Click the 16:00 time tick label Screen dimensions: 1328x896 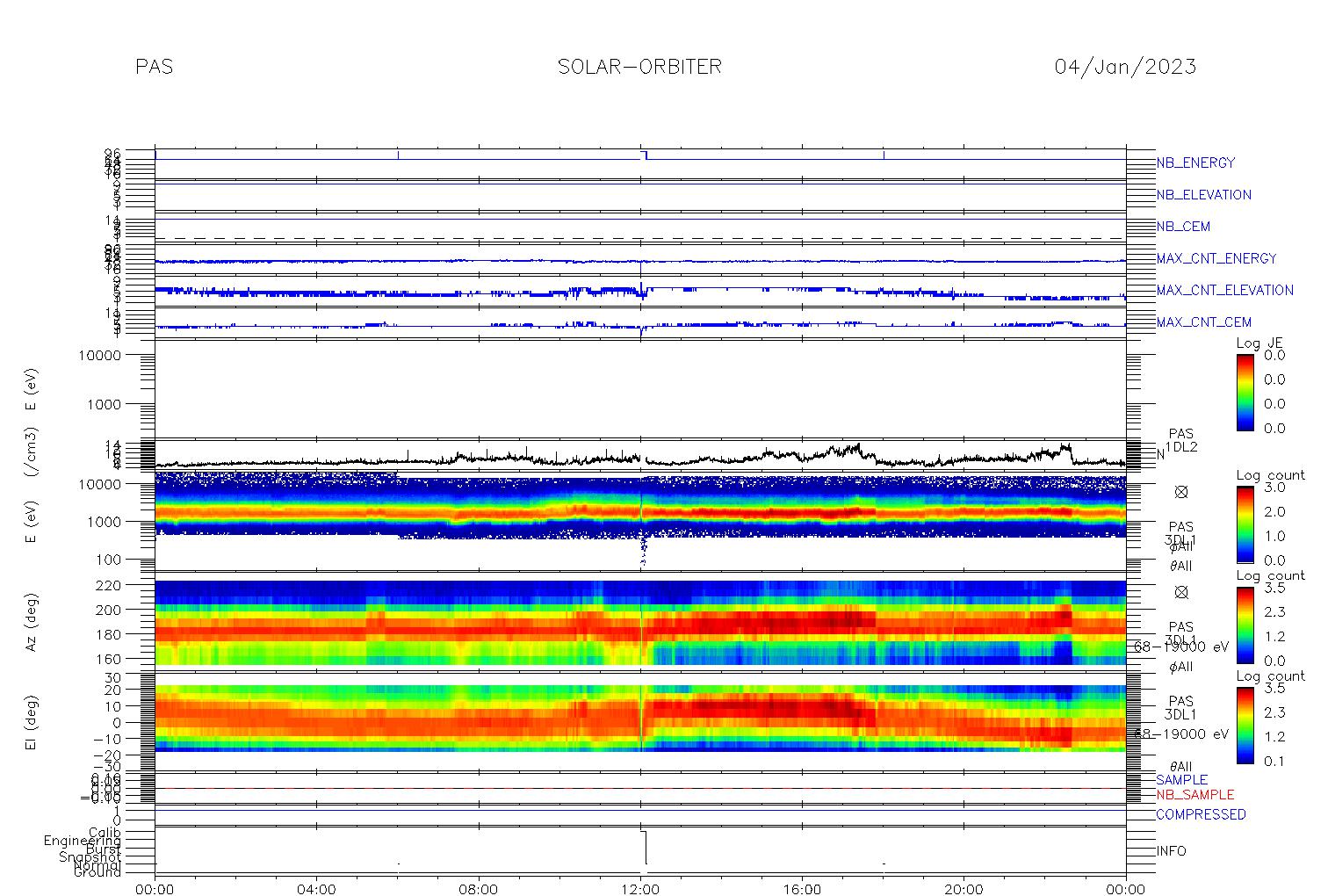coord(802,889)
